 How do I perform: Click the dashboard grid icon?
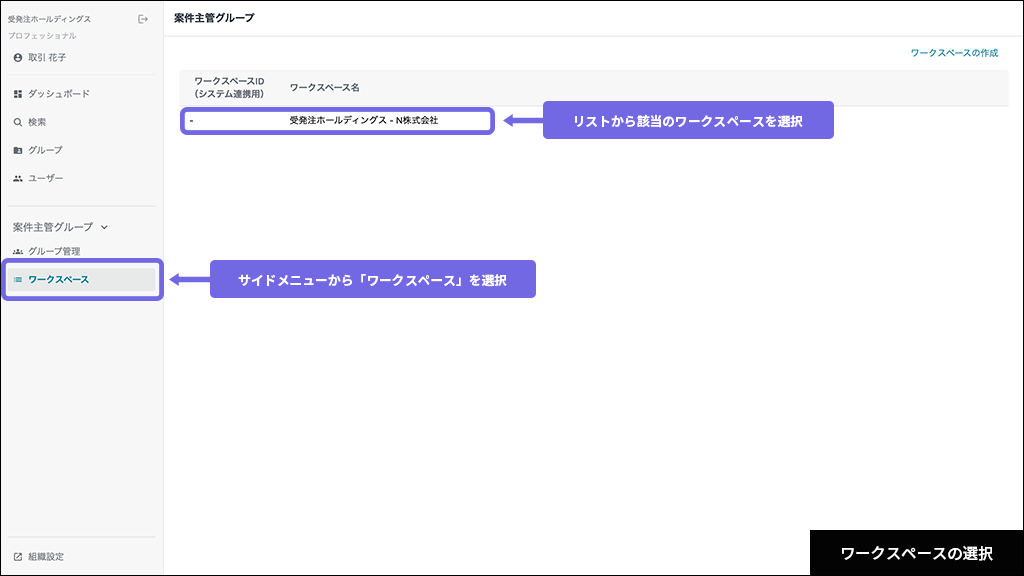[x=18, y=94]
